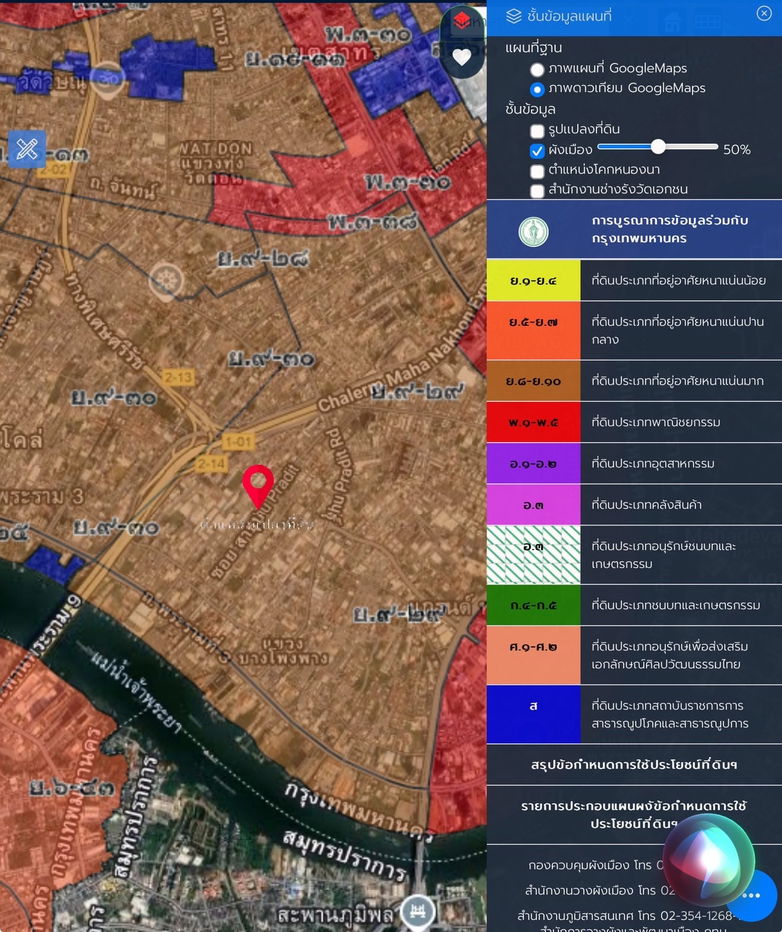782x932 pixels.
Task: Click the กองควบคุมผังเมือง phone line
Action: point(596,865)
